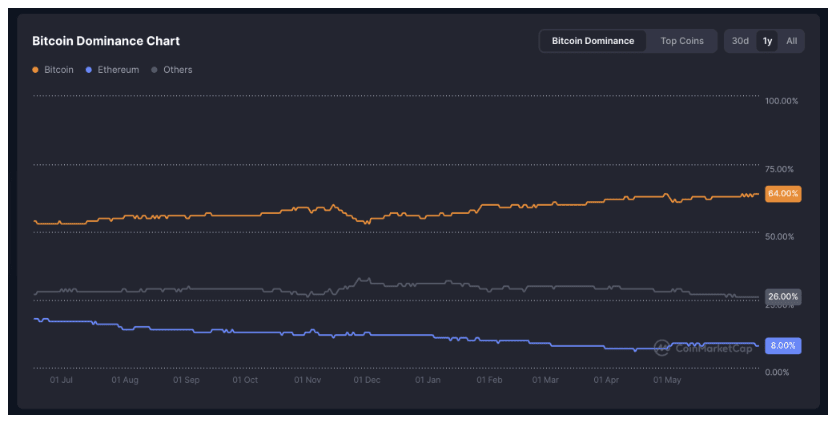
Task: Toggle the Bitcoin series in the legend
Action: 58,70
